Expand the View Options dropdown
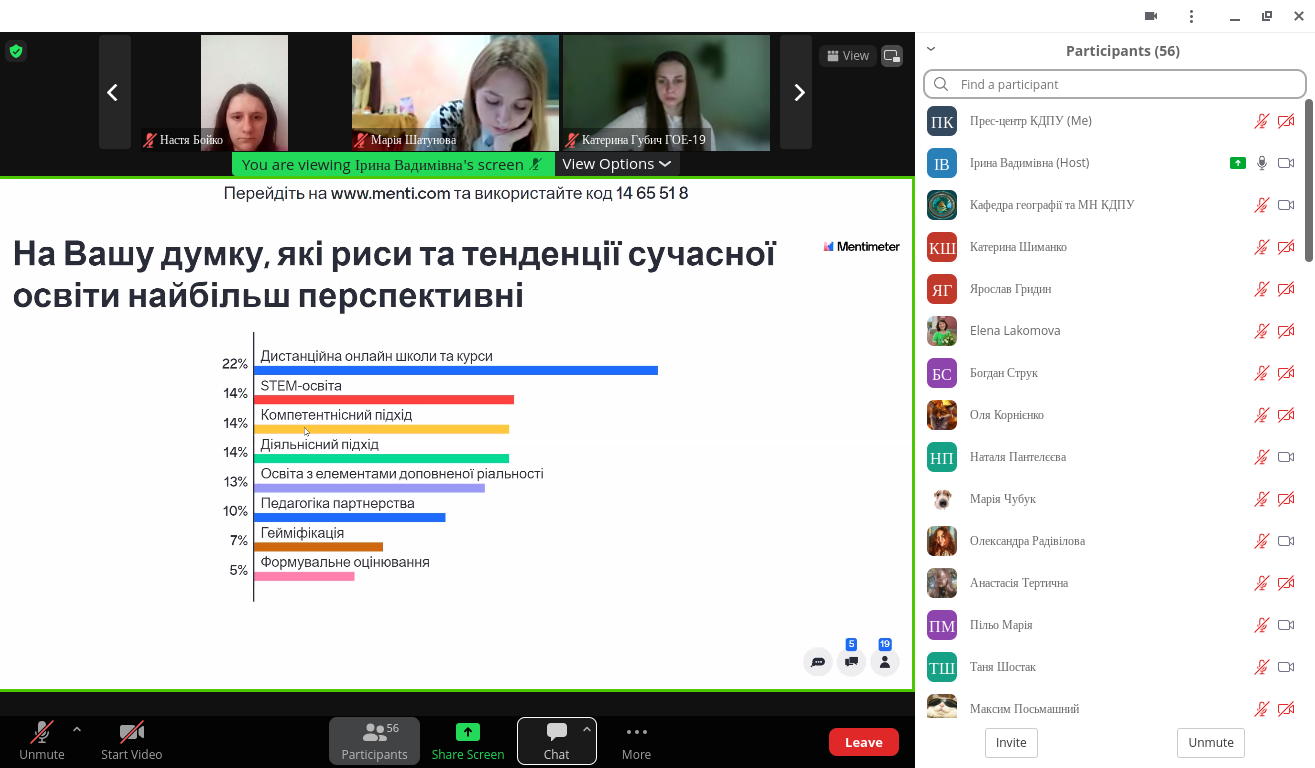The image size is (1315, 768). pyautogui.click(x=616, y=164)
